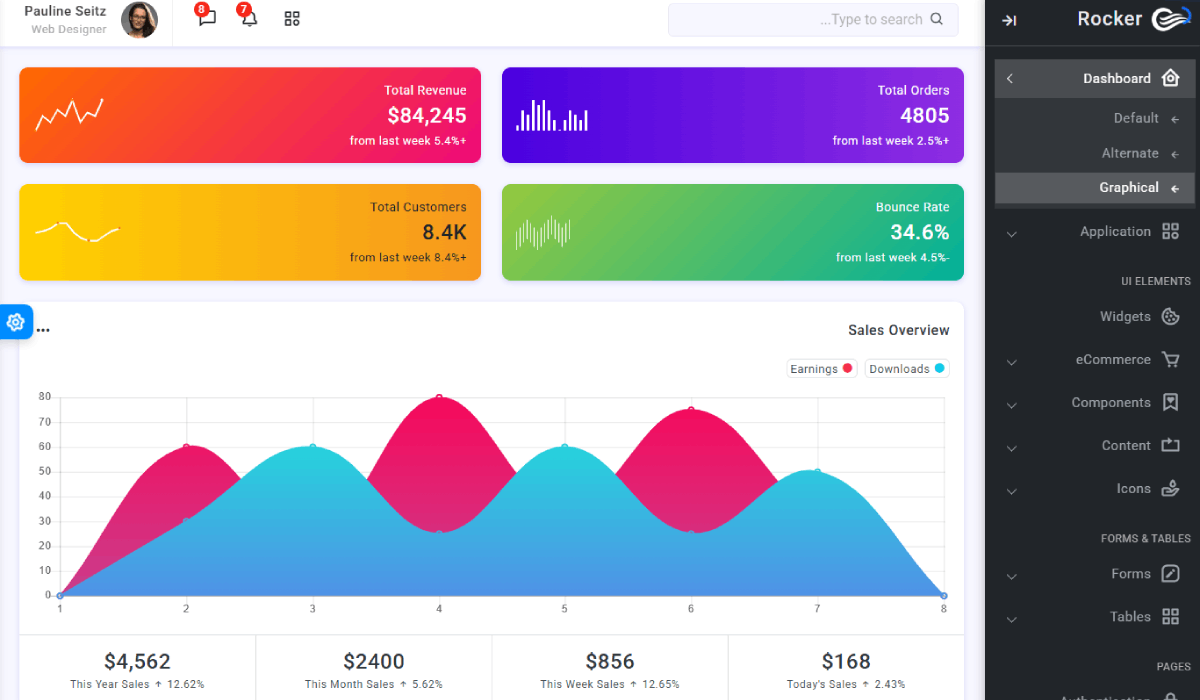Click the Application grid icon in sidebar
Viewport: 1200px width, 700px height.
pyautogui.click(x=1171, y=231)
